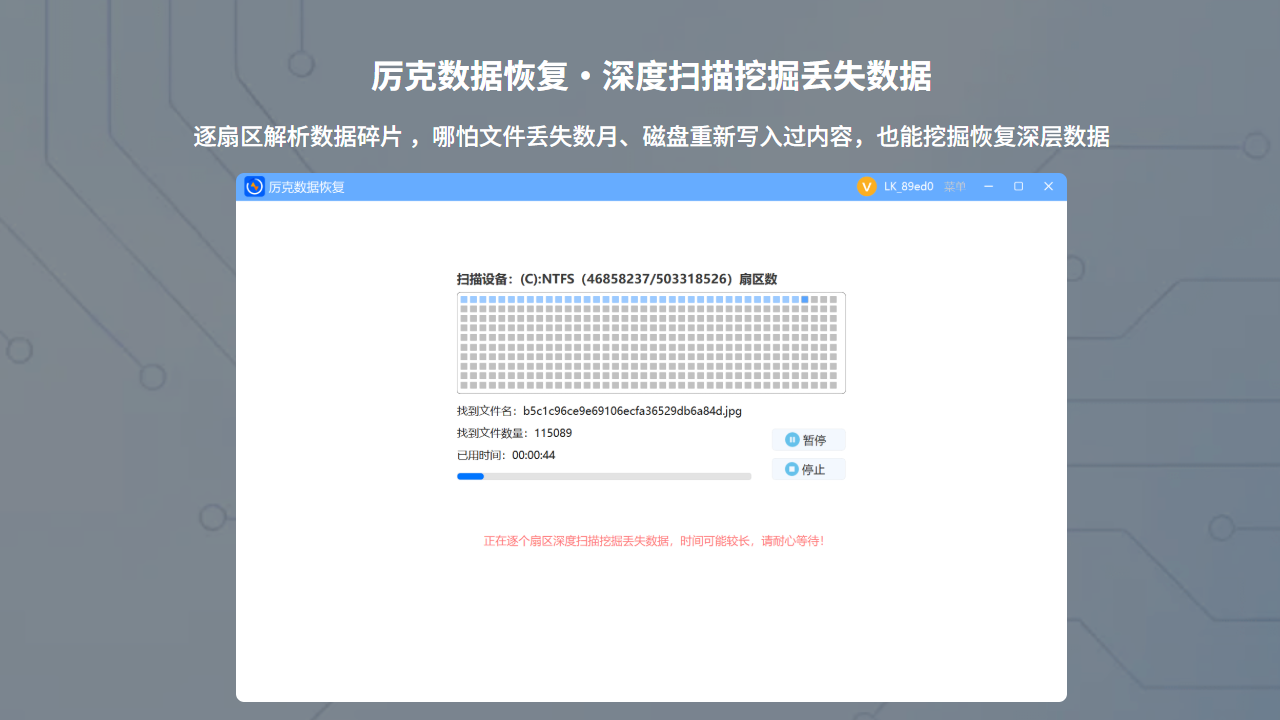1280x720 pixels.
Task: Click a blue scanned sector block in the grid
Action: tap(600, 300)
